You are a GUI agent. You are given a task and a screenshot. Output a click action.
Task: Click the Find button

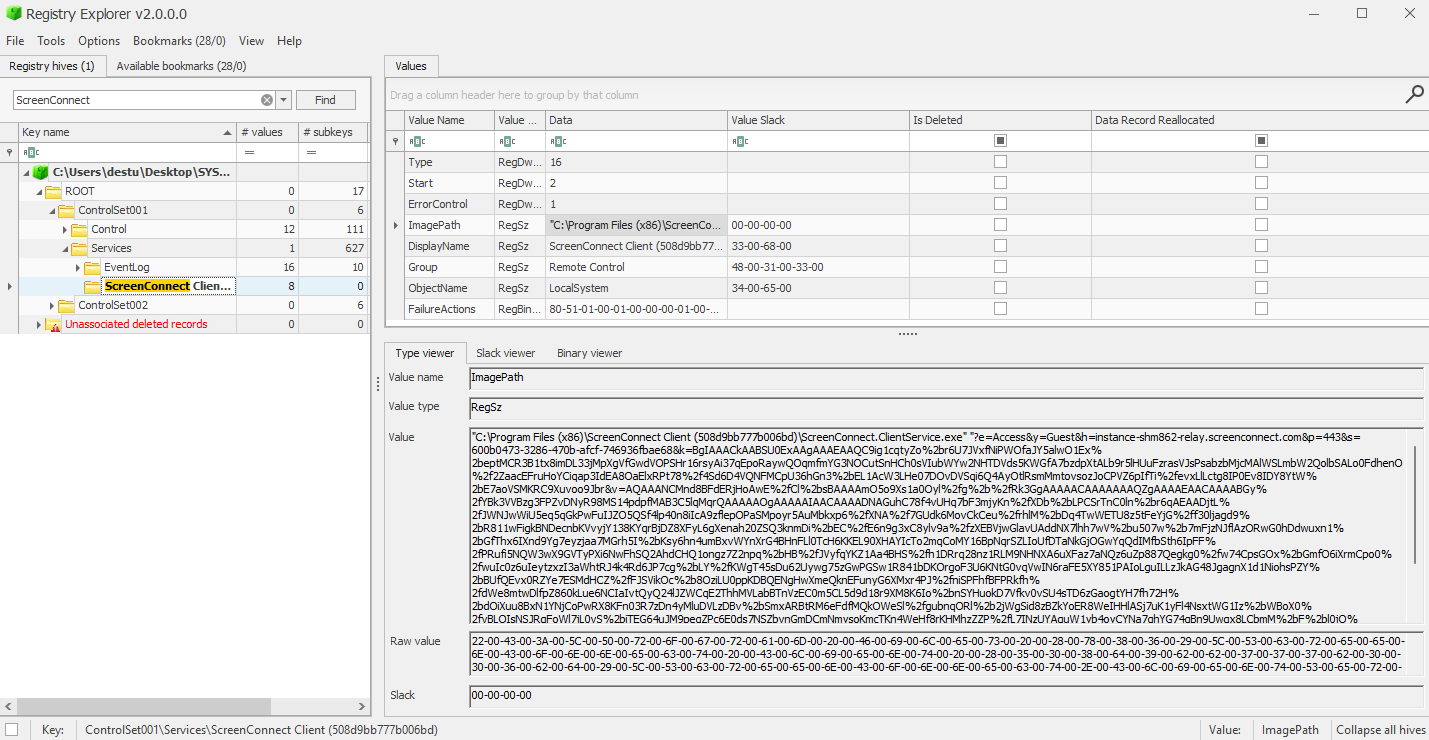pos(325,100)
